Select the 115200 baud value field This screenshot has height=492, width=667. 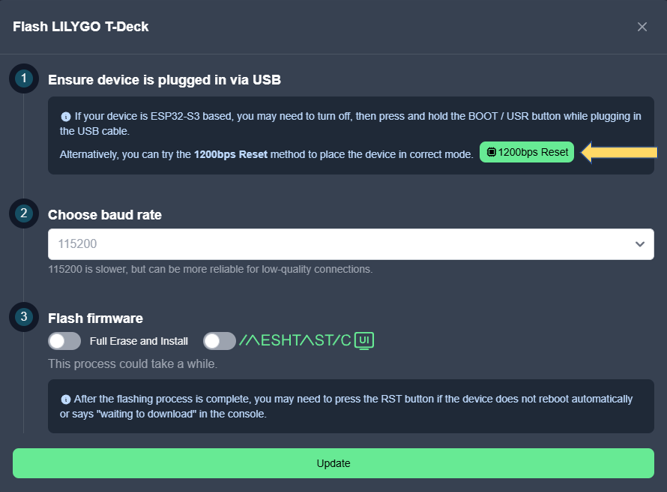tap(351, 244)
